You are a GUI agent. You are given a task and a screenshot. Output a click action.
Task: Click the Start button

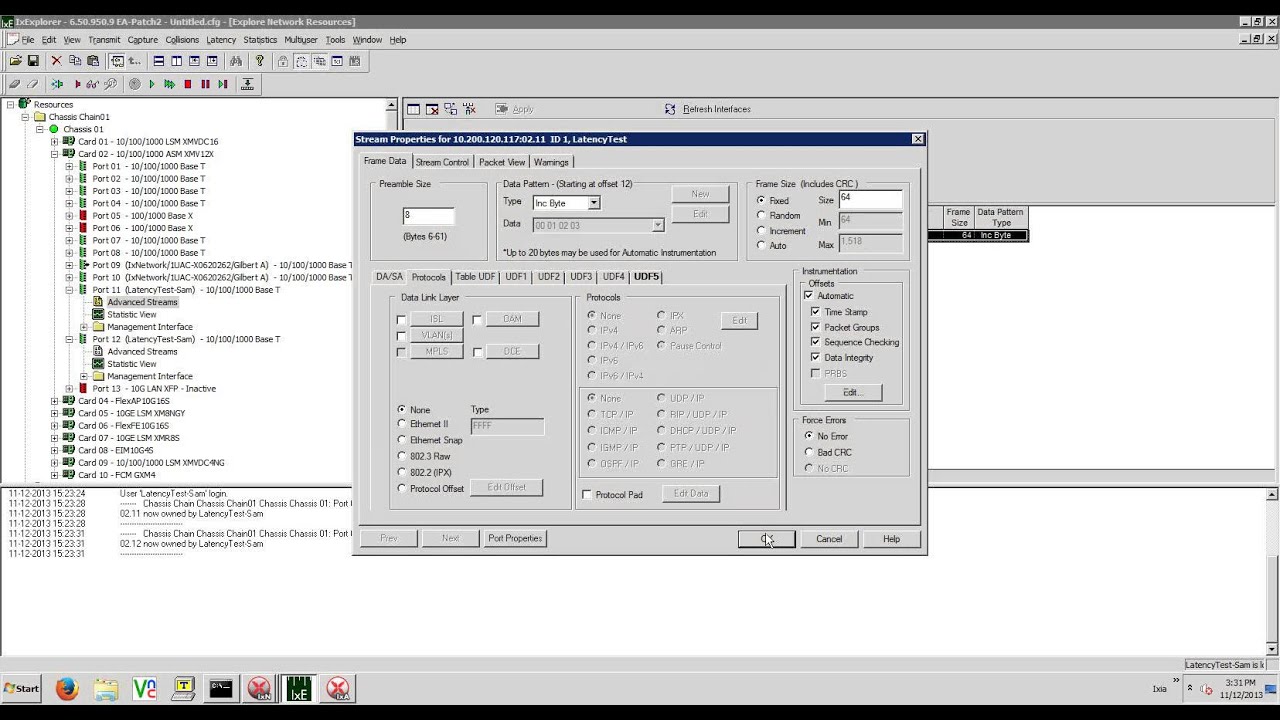22,688
